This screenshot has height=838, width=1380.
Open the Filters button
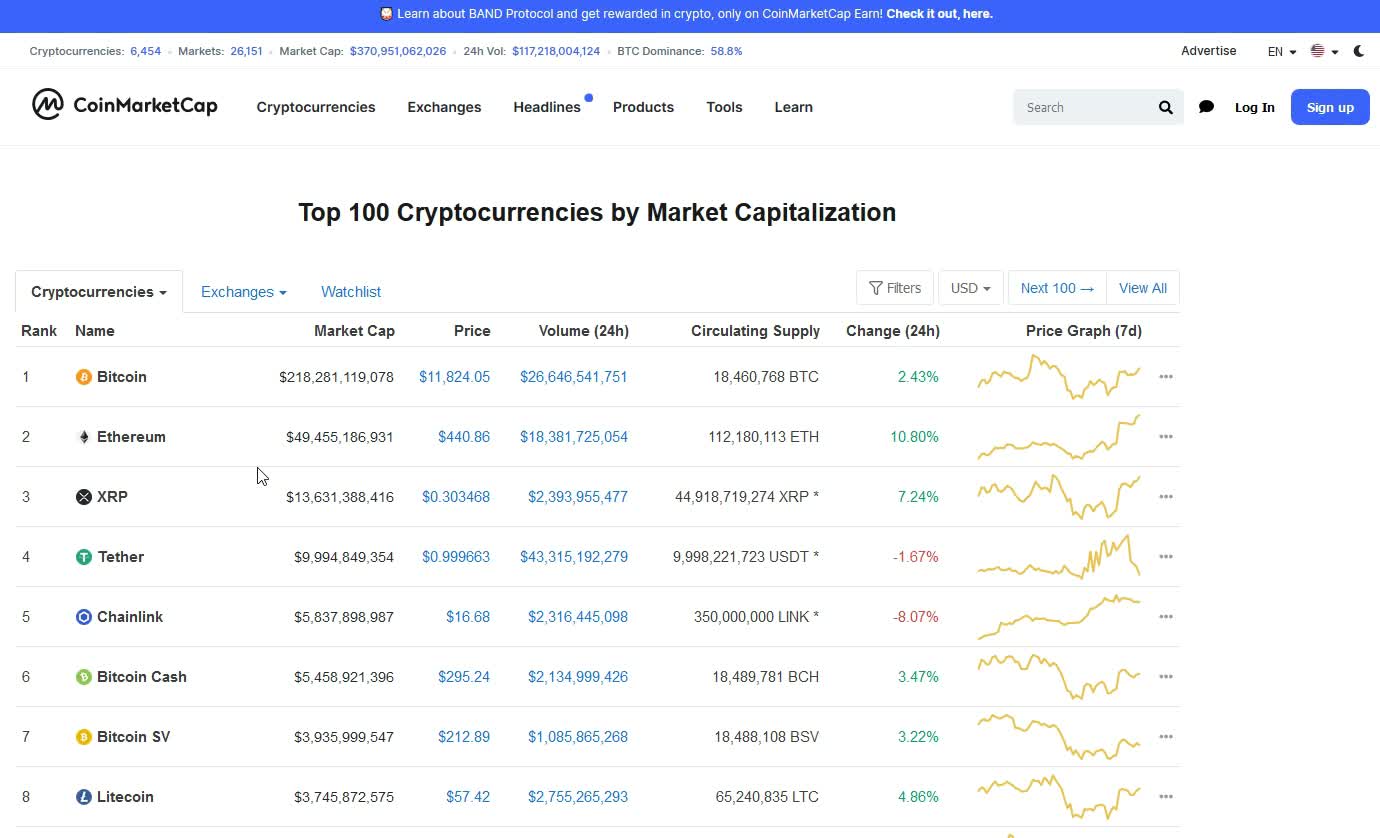[895, 288]
